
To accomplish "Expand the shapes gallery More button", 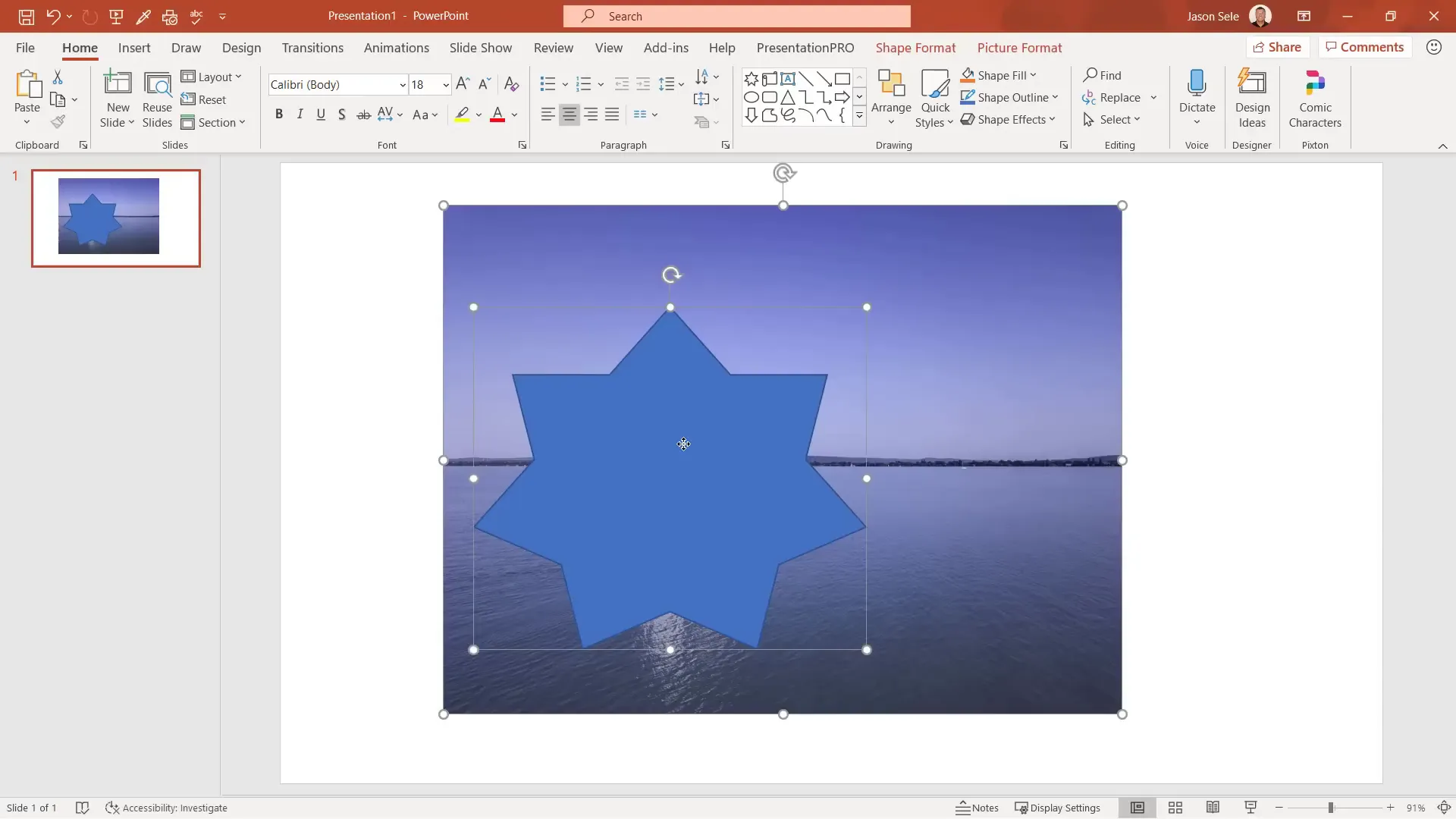I will point(859,115).
